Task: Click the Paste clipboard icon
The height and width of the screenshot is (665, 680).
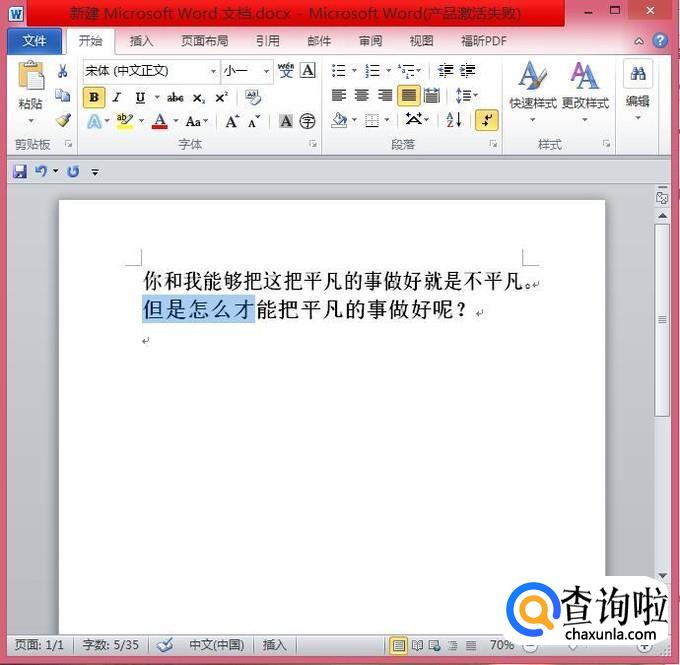Action: coord(30,76)
